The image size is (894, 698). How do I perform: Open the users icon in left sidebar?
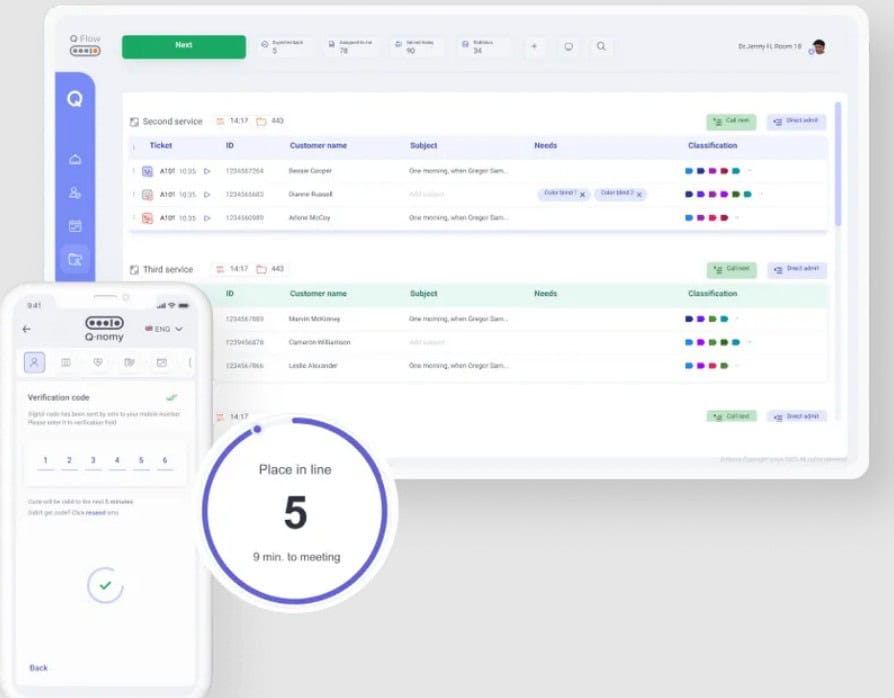pyautogui.click(x=75, y=193)
